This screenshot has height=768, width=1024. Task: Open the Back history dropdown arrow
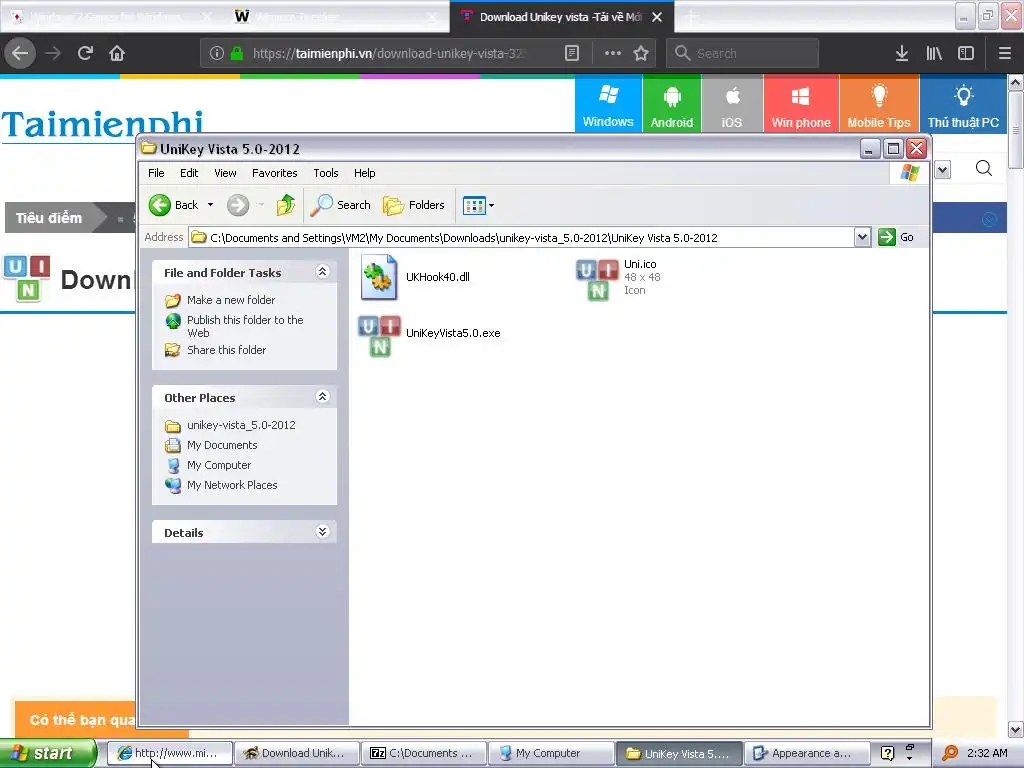[x=210, y=205]
